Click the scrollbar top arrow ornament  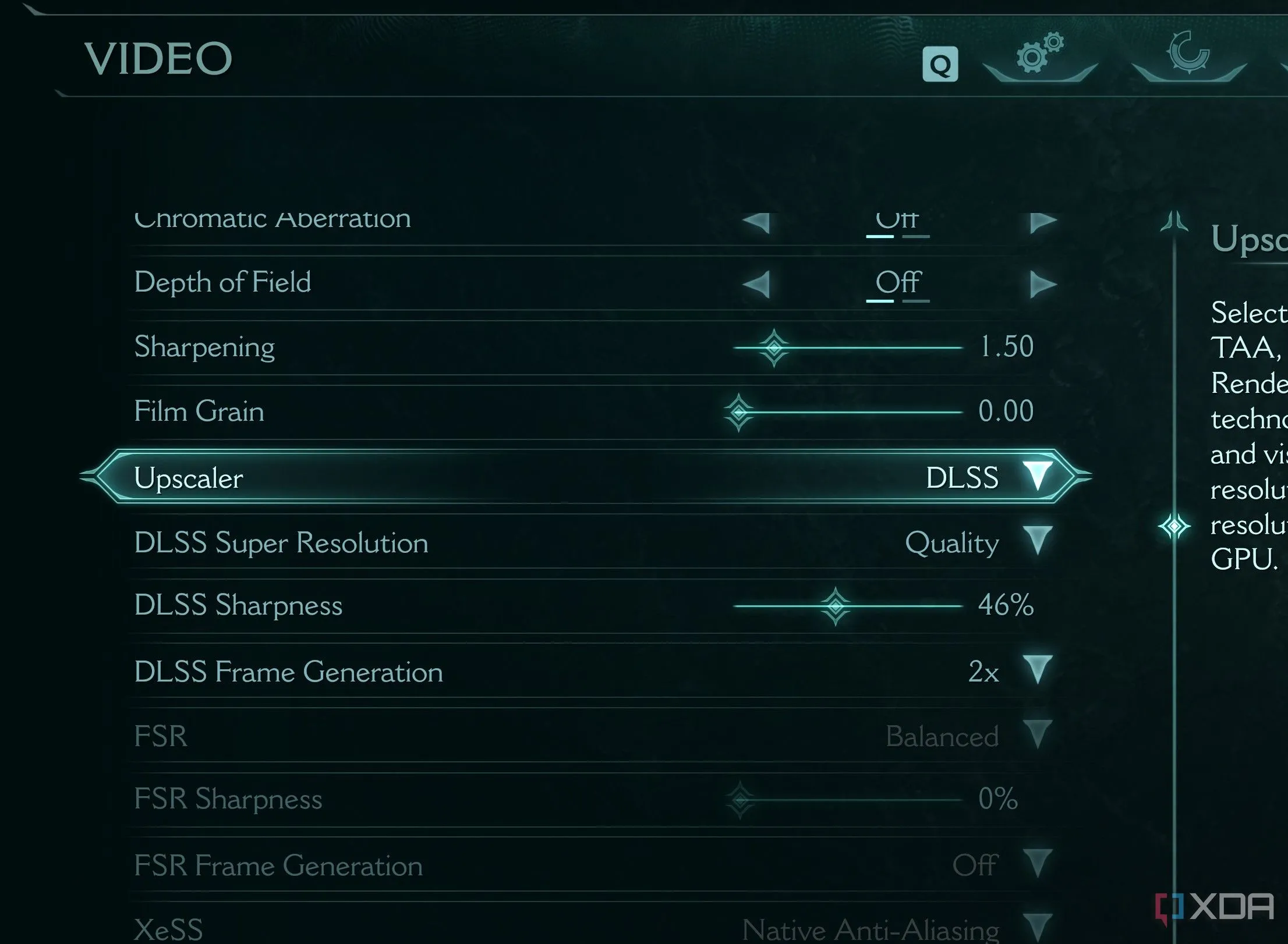pyautogui.click(x=1174, y=222)
